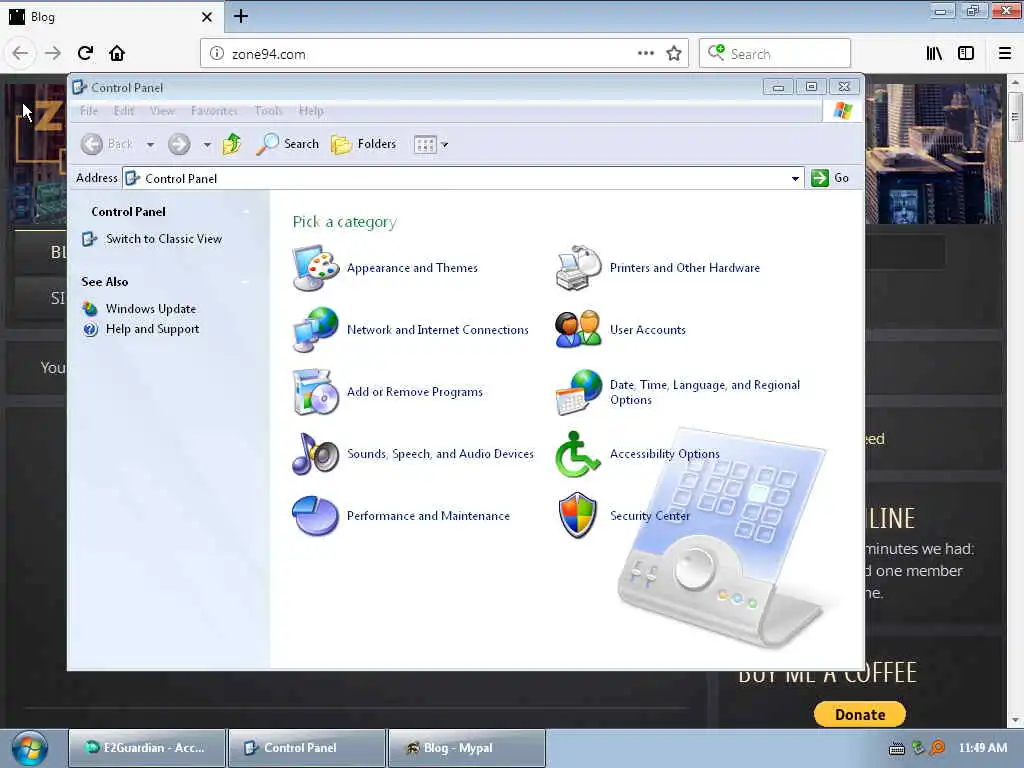Open the Security Center shield icon
Screen dimensions: 1024x768
click(x=578, y=516)
